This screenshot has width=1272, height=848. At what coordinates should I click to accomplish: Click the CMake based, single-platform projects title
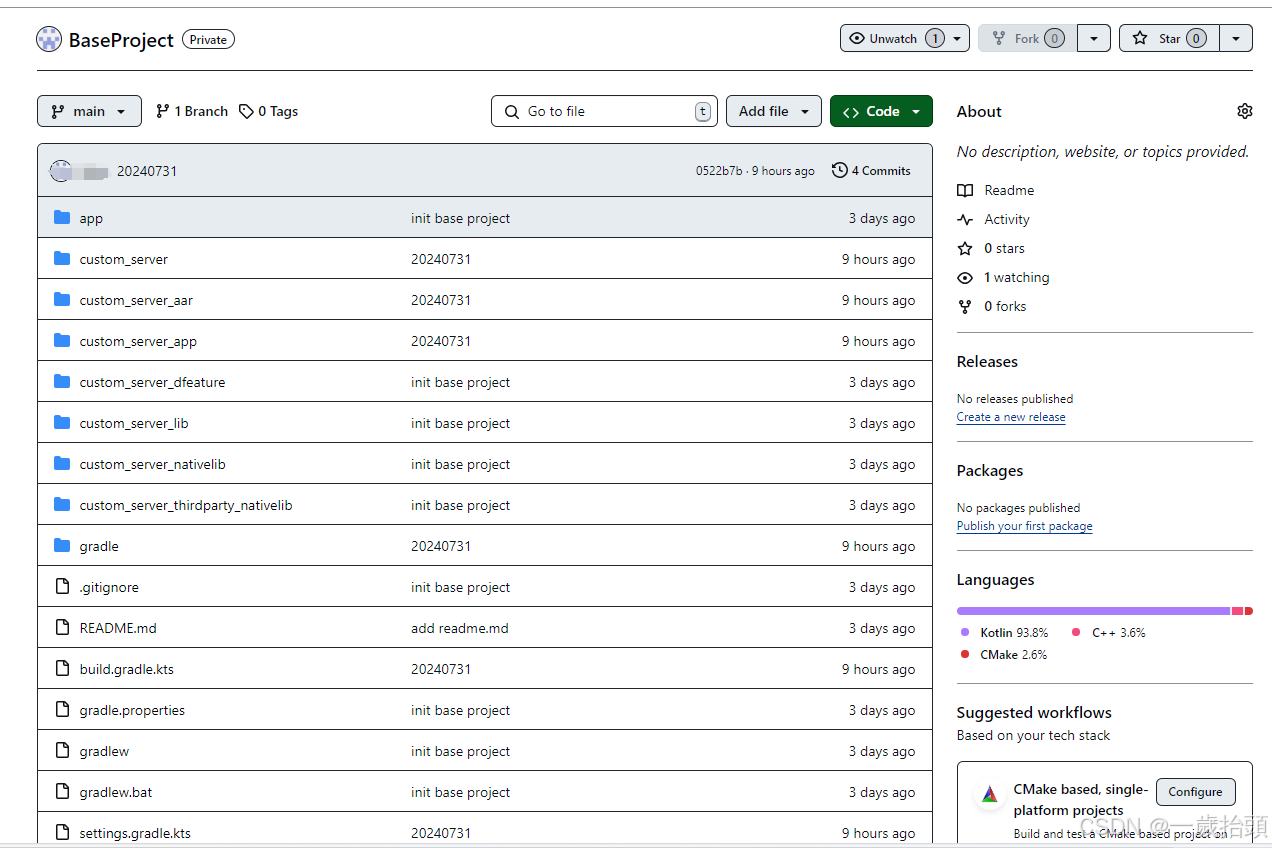tap(1081, 799)
